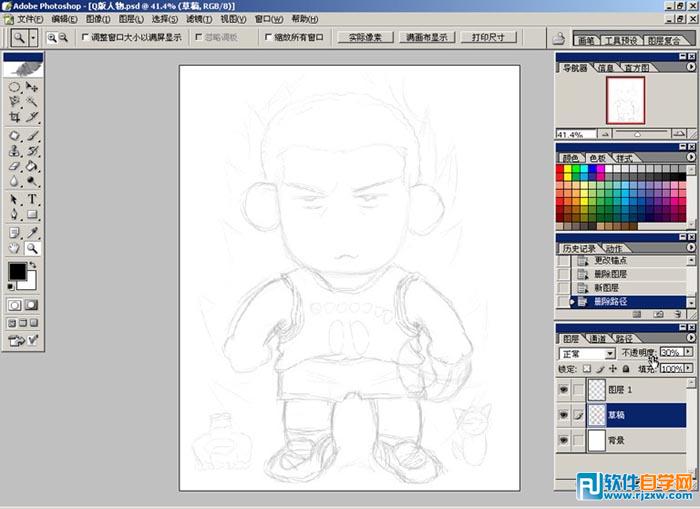
Task: Click the foreground black color swatch
Action: click(17, 271)
